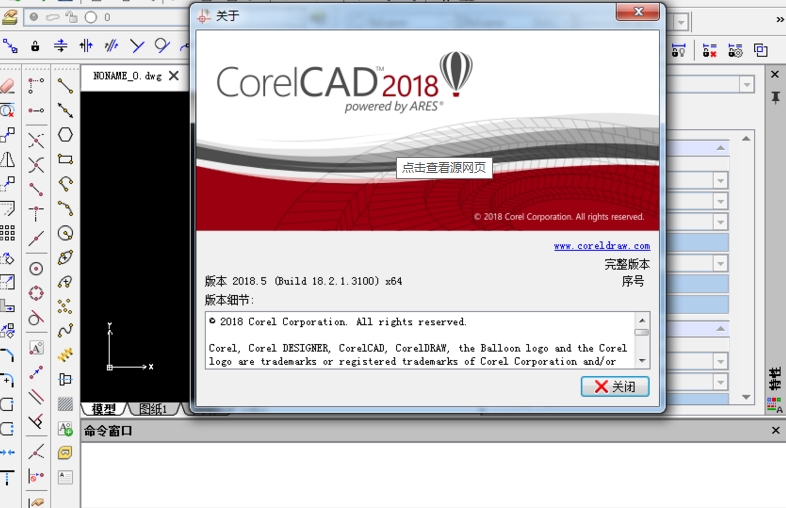Close the NONAME_0.dwg tab
The width and height of the screenshot is (786, 508).
(x=173, y=76)
